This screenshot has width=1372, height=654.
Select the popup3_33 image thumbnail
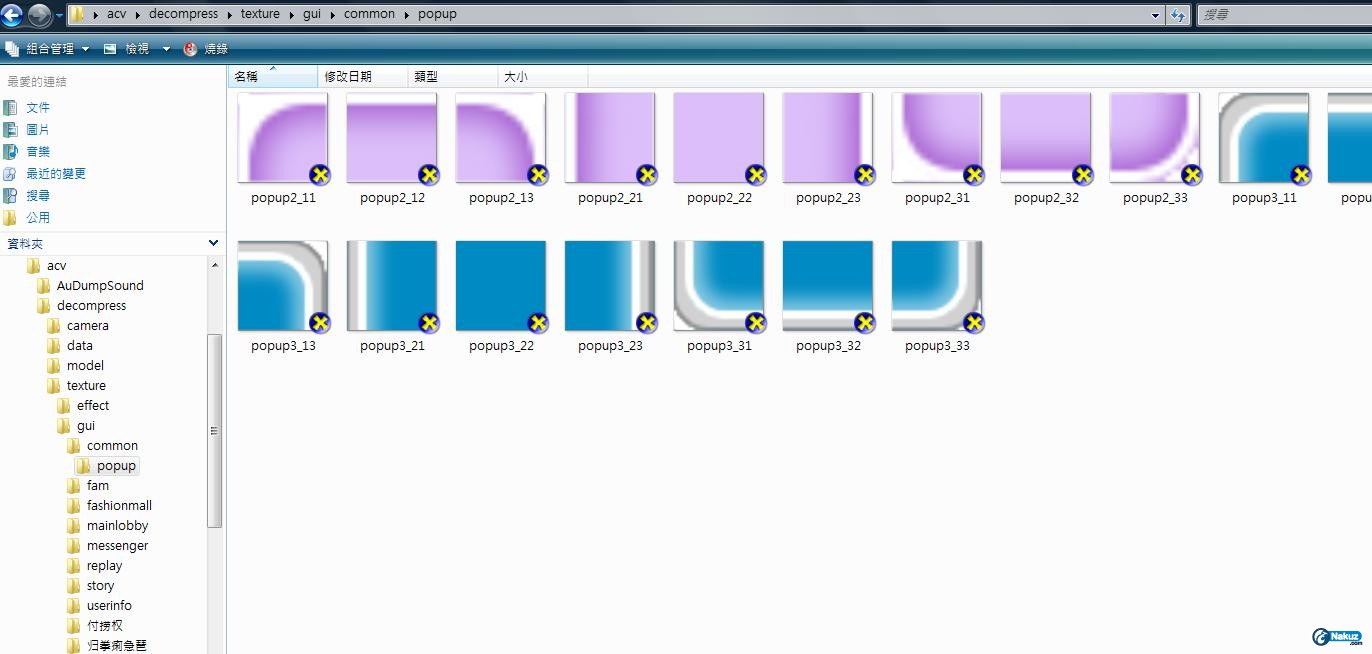pyautogui.click(x=937, y=286)
